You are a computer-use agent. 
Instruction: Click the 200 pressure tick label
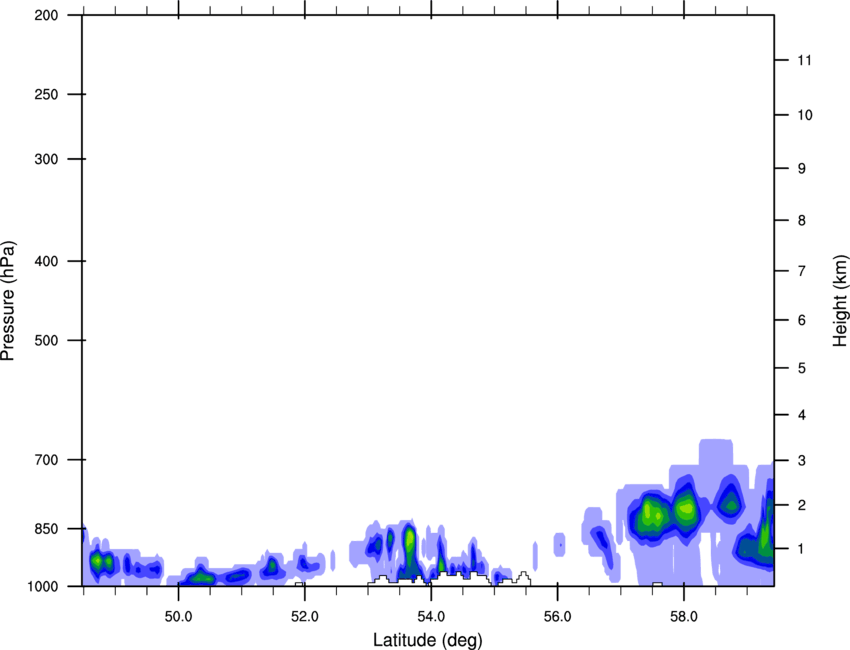point(46,15)
